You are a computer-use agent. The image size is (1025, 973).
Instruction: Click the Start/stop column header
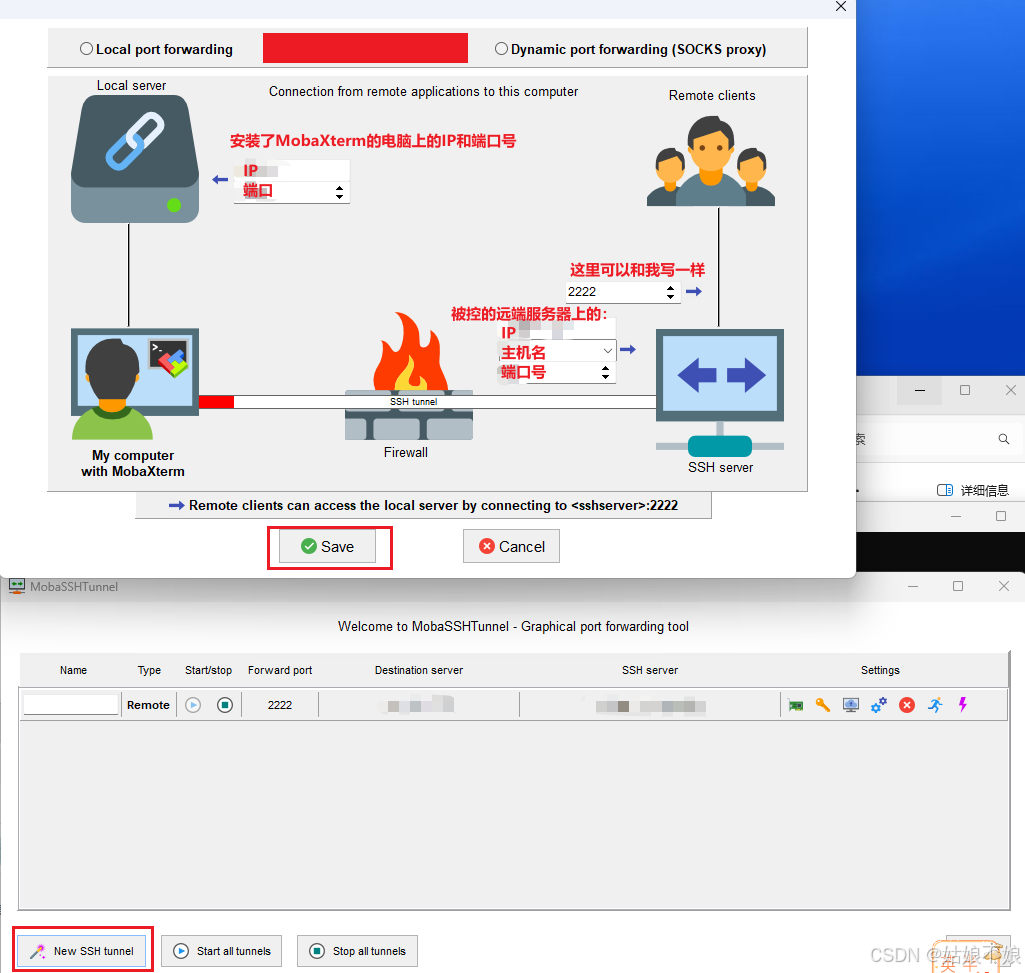(x=208, y=670)
